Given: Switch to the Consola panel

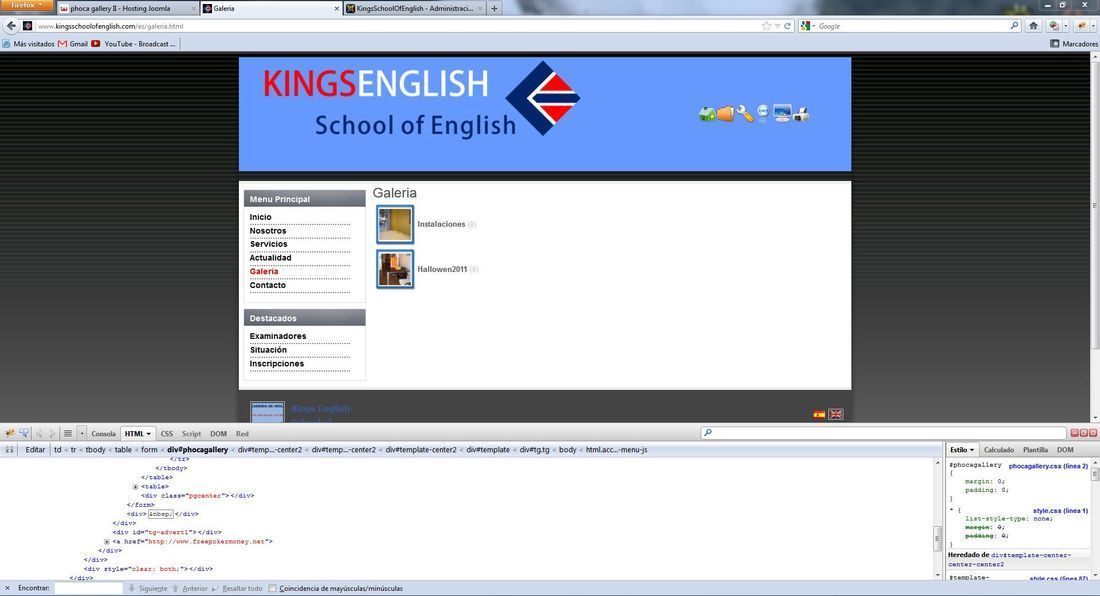Looking at the screenshot, I should 103,433.
